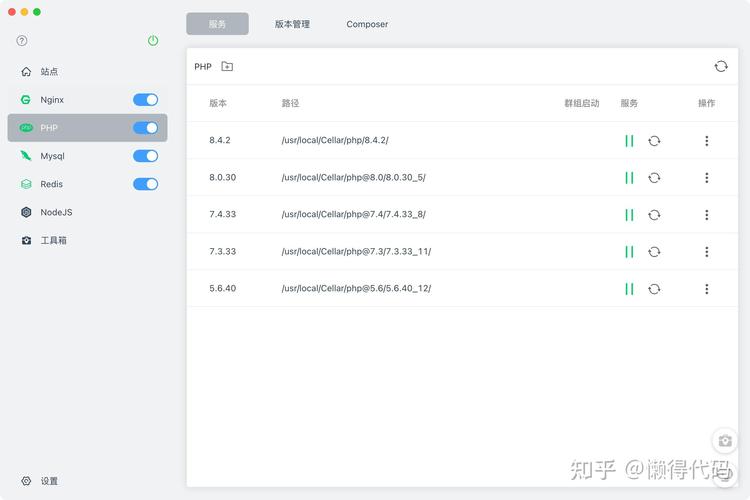The image size is (750, 500).
Task: Click the 路径 column header
Action: (x=290, y=103)
